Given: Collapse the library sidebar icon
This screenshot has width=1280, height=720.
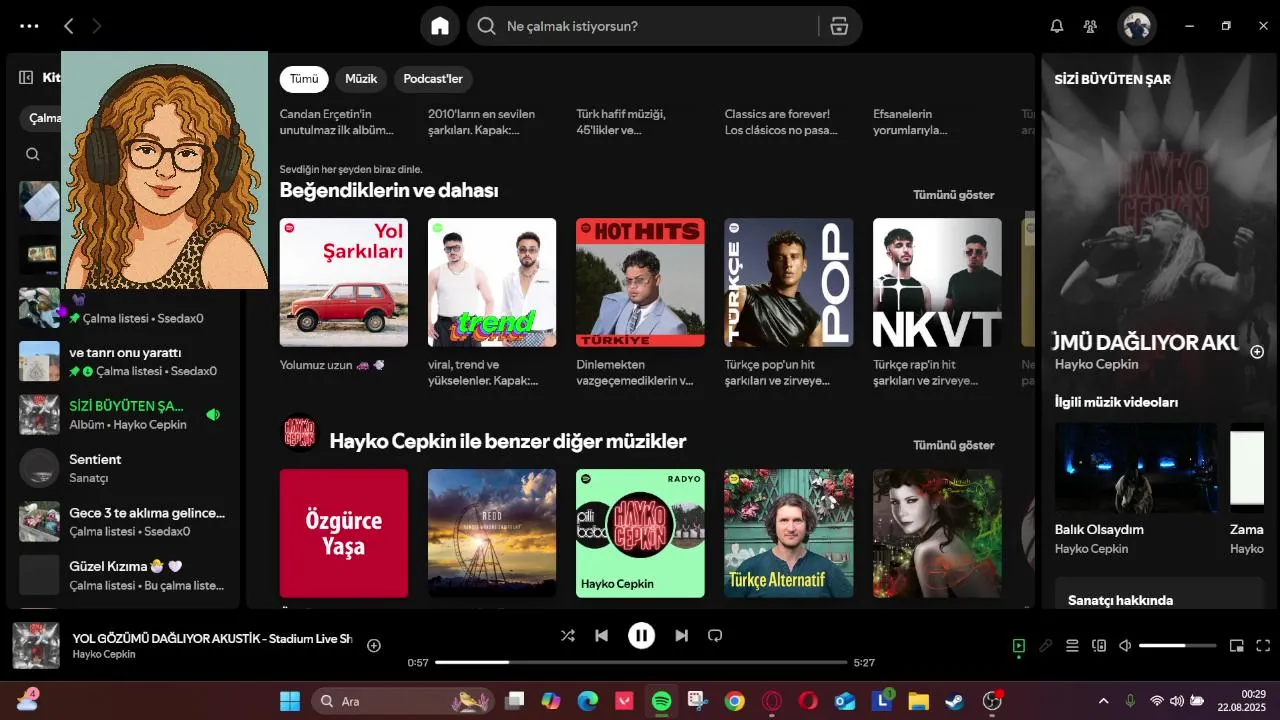Looking at the screenshot, I should [x=26, y=77].
